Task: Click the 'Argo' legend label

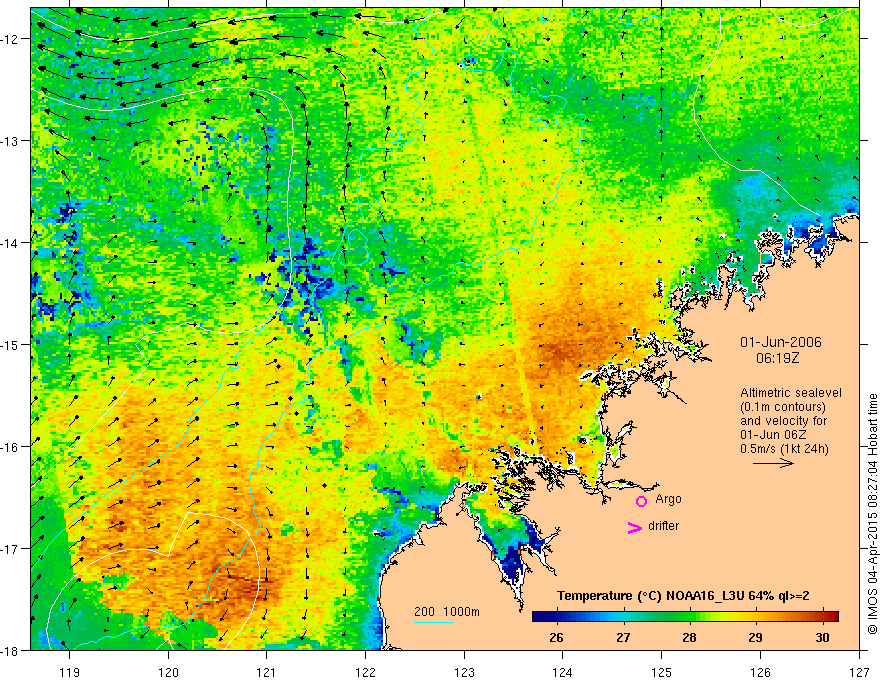Action: click(668, 499)
